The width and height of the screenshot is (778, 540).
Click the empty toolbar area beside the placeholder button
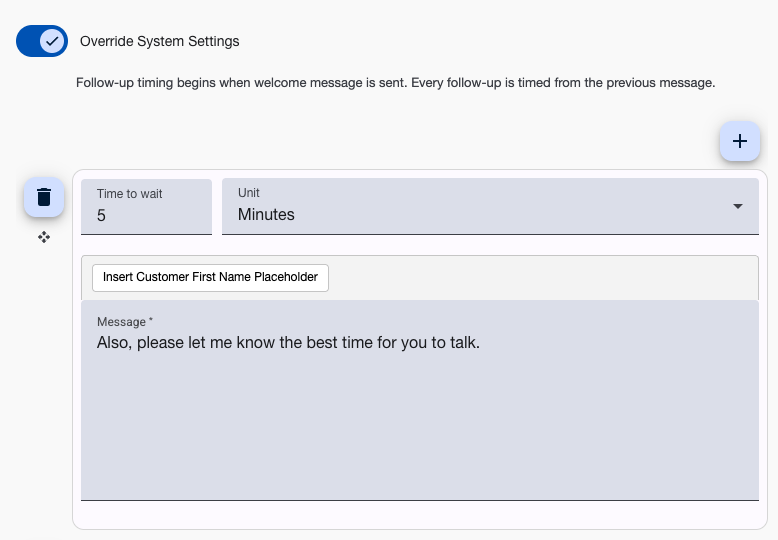540,277
